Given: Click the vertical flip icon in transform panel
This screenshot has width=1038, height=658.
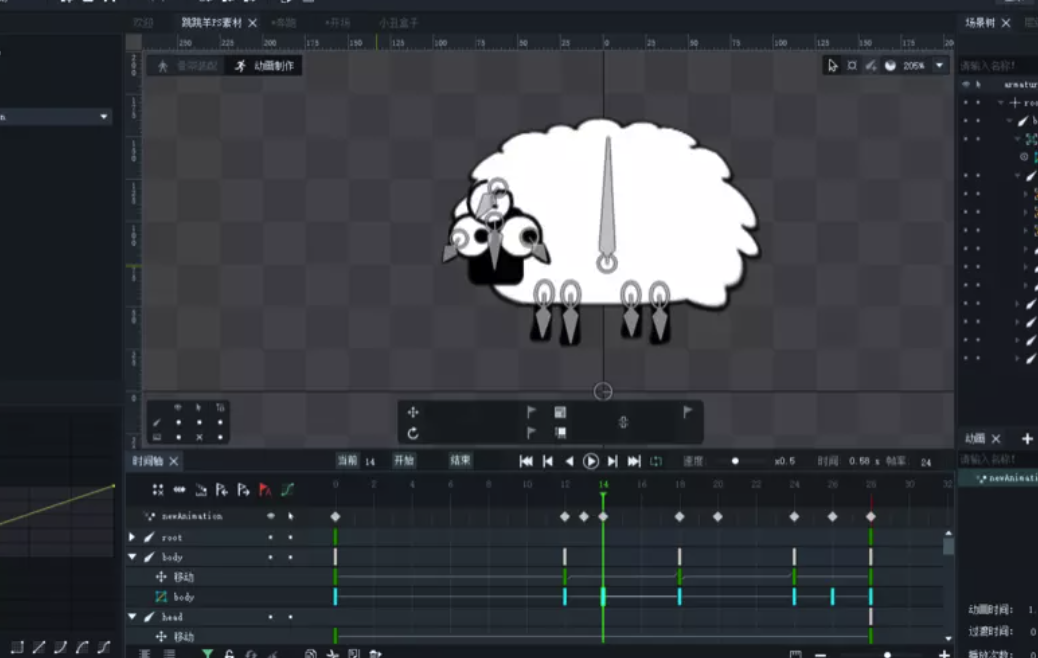Looking at the screenshot, I should pyautogui.click(x=623, y=422).
